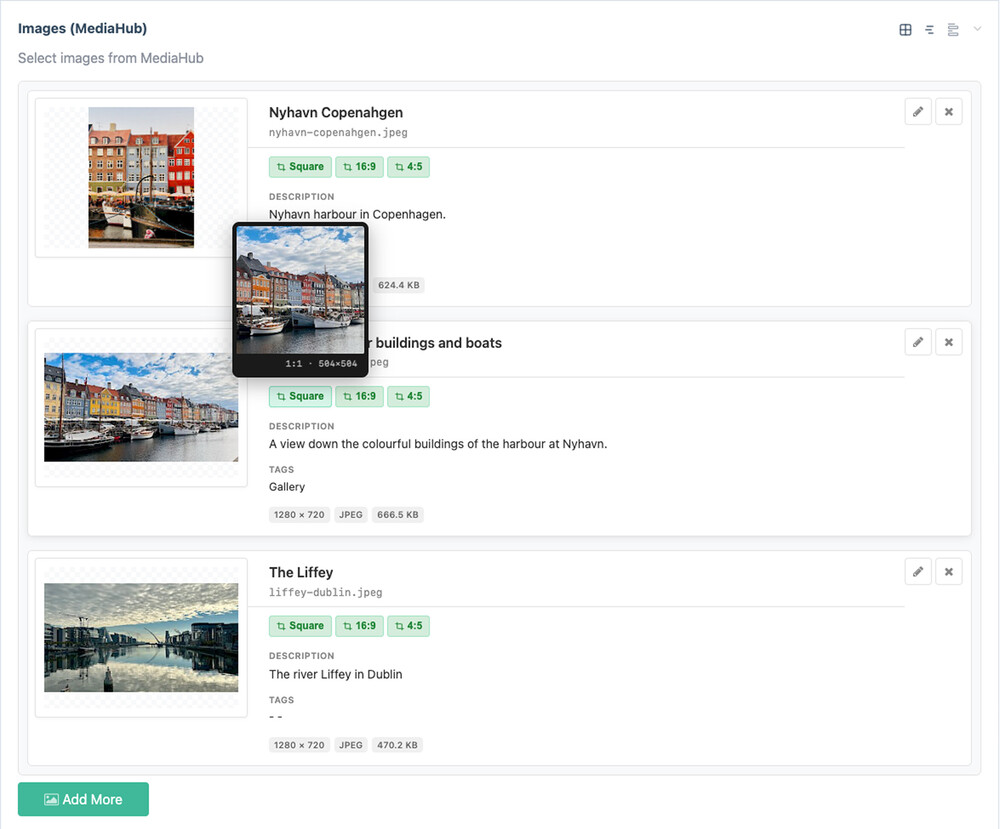Open The Liffey river thumbnail
1000x829 pixels.
[141, 637]
